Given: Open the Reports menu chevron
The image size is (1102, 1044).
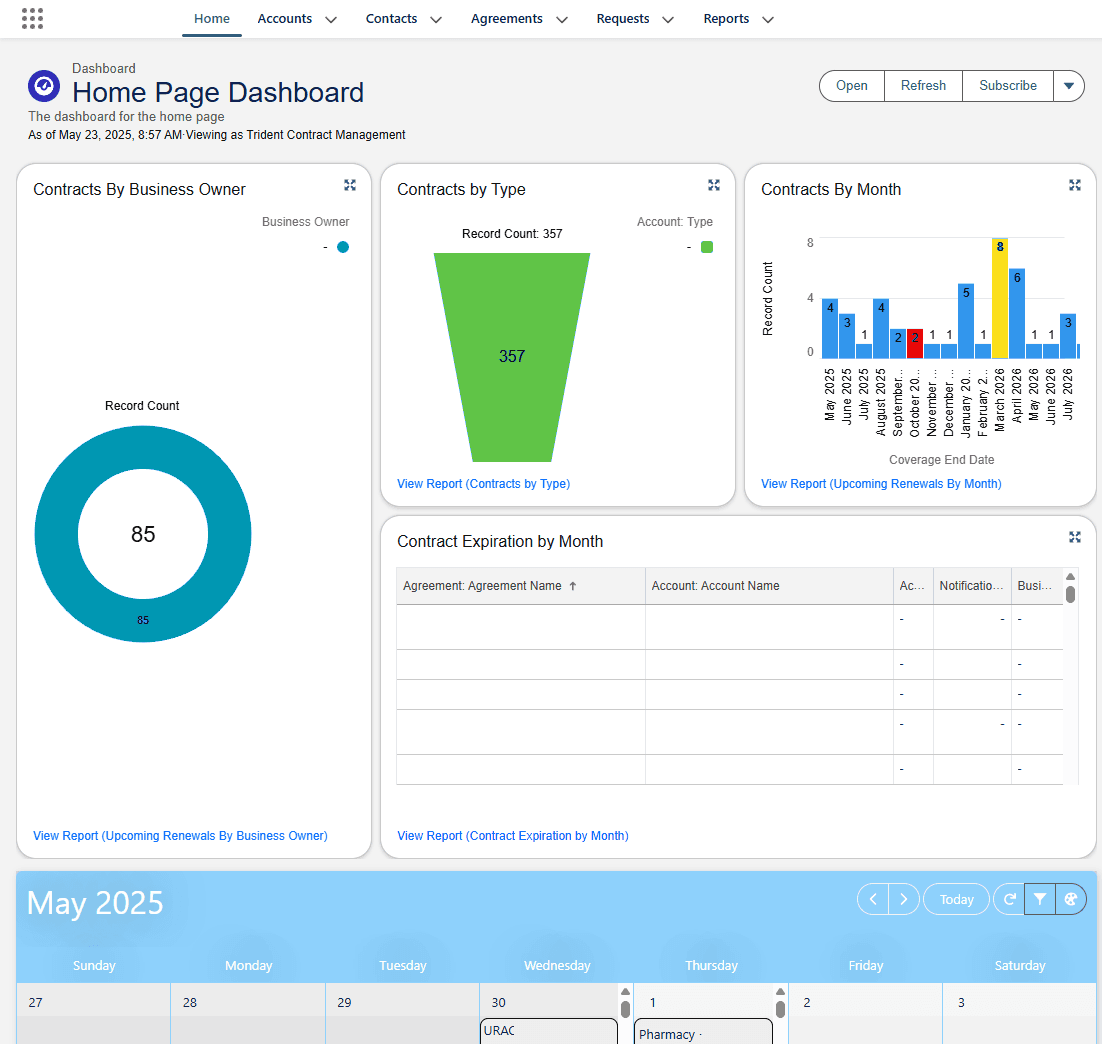Looking at the screenshot, I should click(767, 20).
